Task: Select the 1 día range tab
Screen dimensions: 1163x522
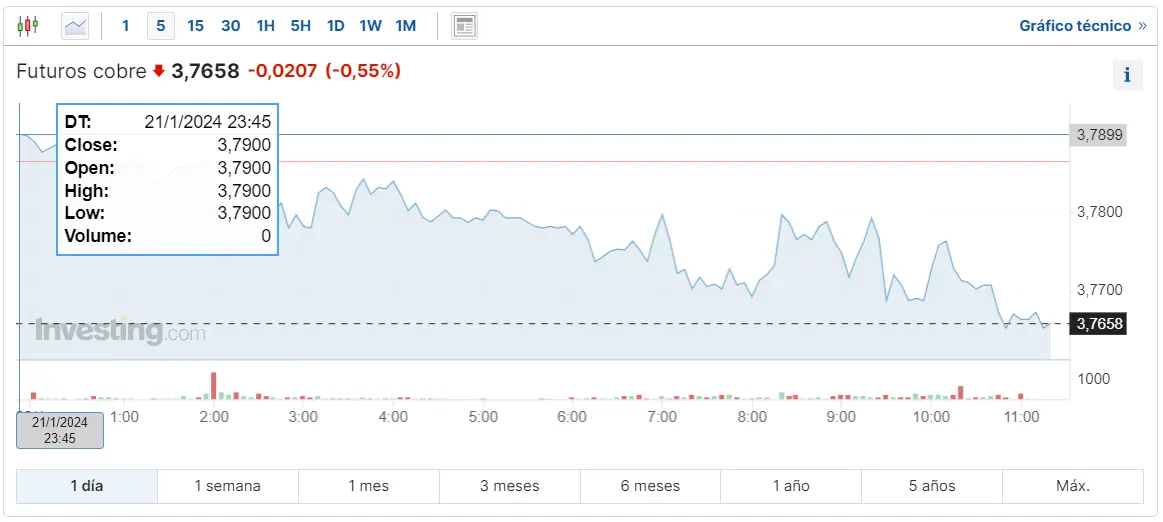Action: (x=86, y=486)
